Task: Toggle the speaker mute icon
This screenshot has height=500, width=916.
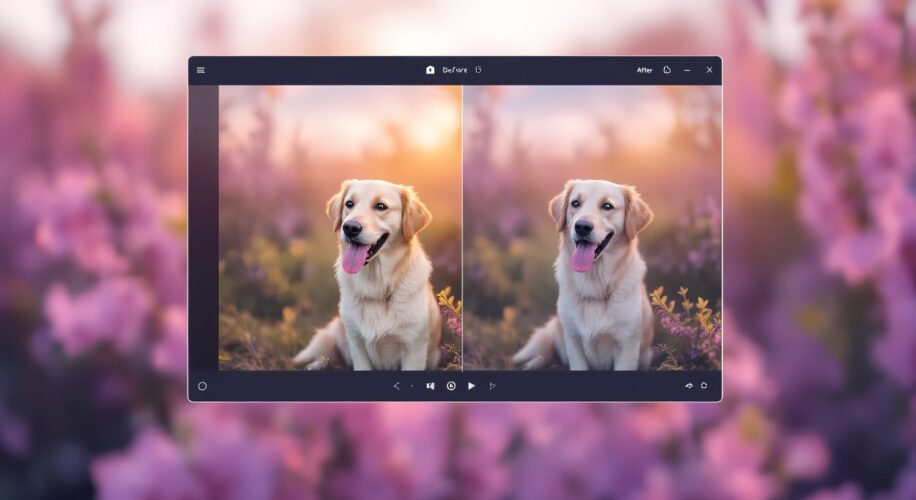Action: point(430,386)
